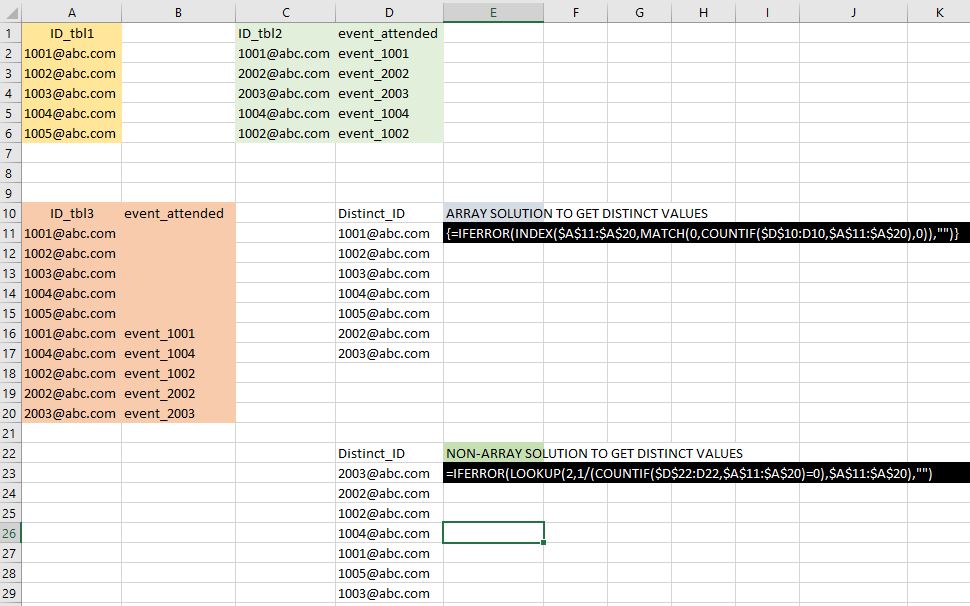Click Distinct_ID header in row 22
This screenshot has height=606, width=970.
(389, 453)
